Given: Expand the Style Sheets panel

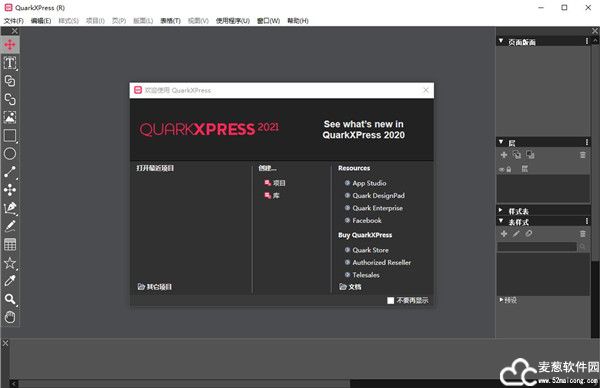Looking at the screenshot, I should tap(501, 210).
